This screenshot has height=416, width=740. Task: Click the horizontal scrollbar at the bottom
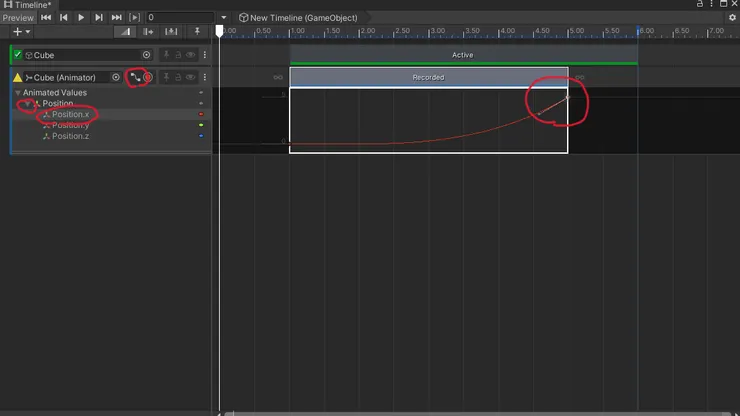point(477,414)
